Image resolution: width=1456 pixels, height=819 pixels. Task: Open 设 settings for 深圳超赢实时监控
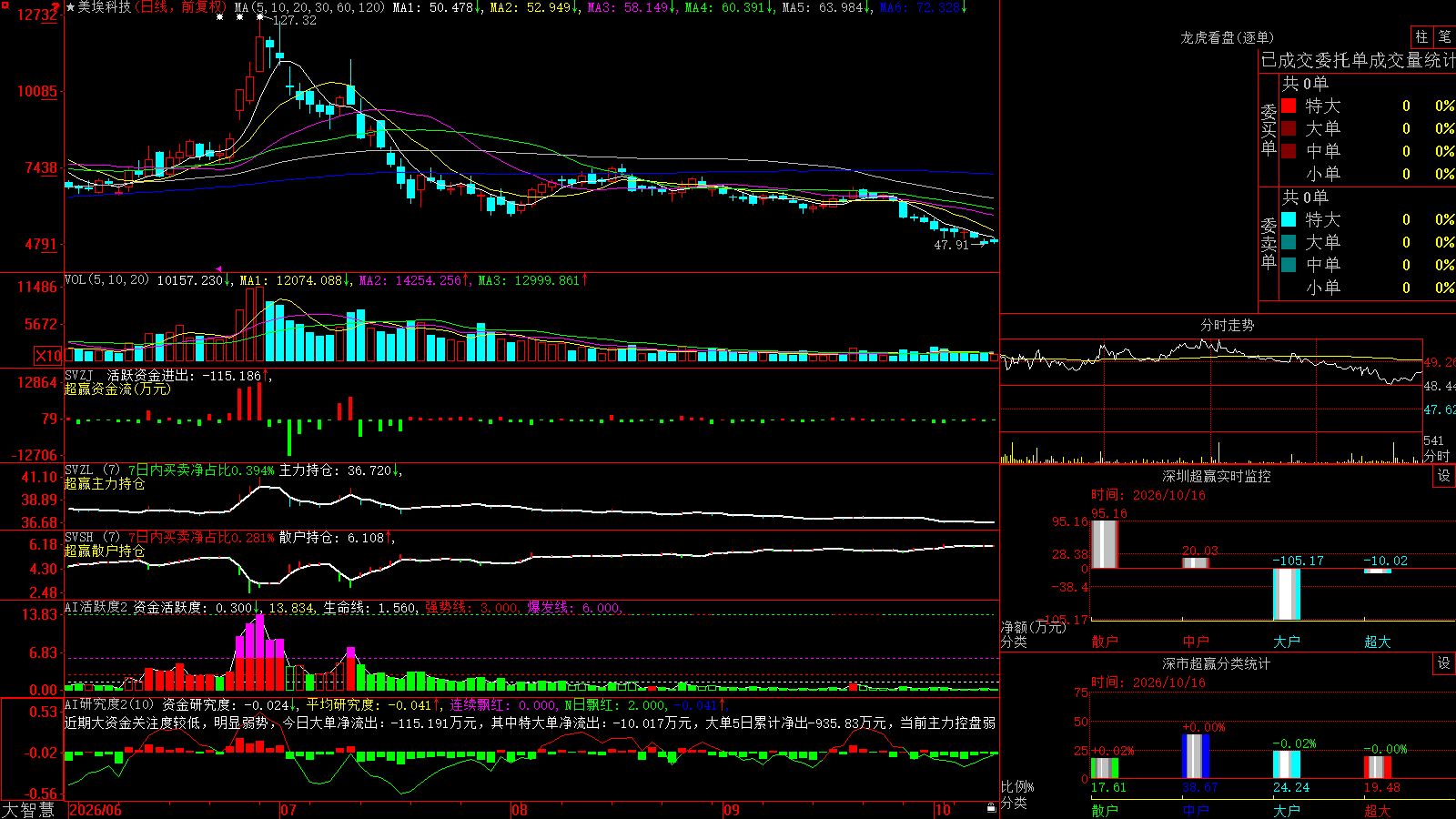[1444, 476]
